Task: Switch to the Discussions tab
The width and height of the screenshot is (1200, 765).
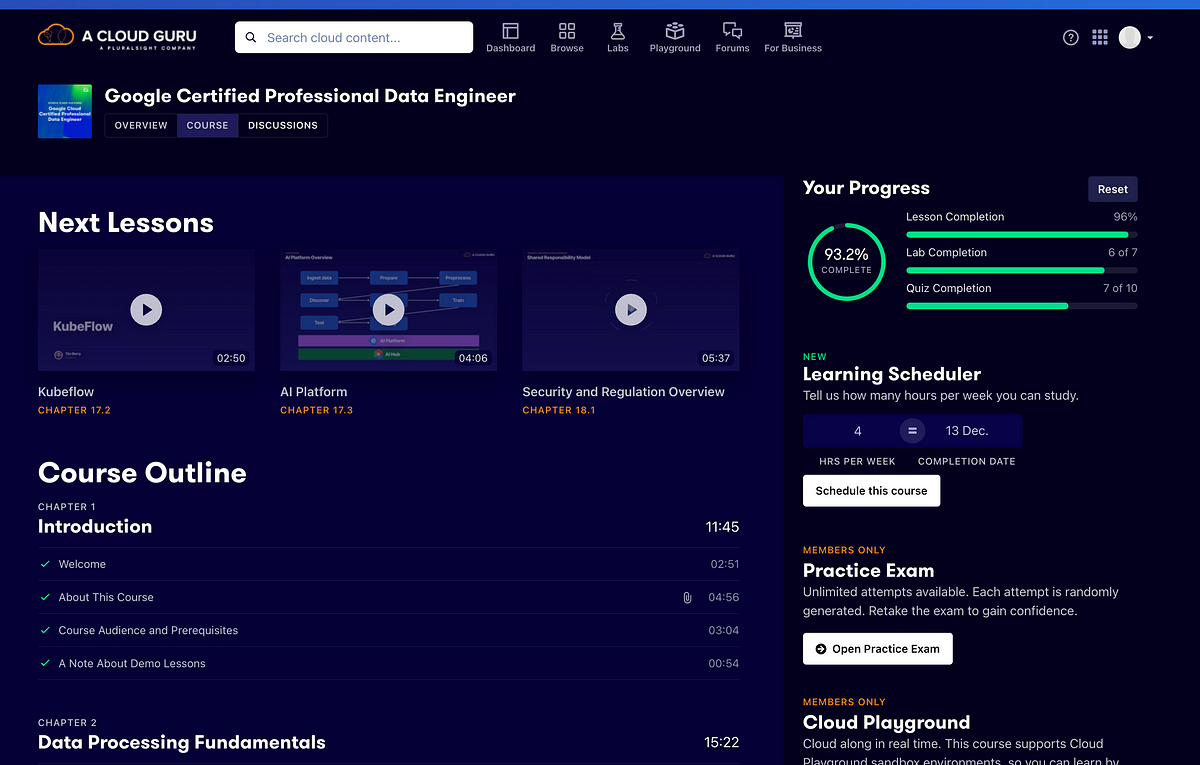Action: 283,125
